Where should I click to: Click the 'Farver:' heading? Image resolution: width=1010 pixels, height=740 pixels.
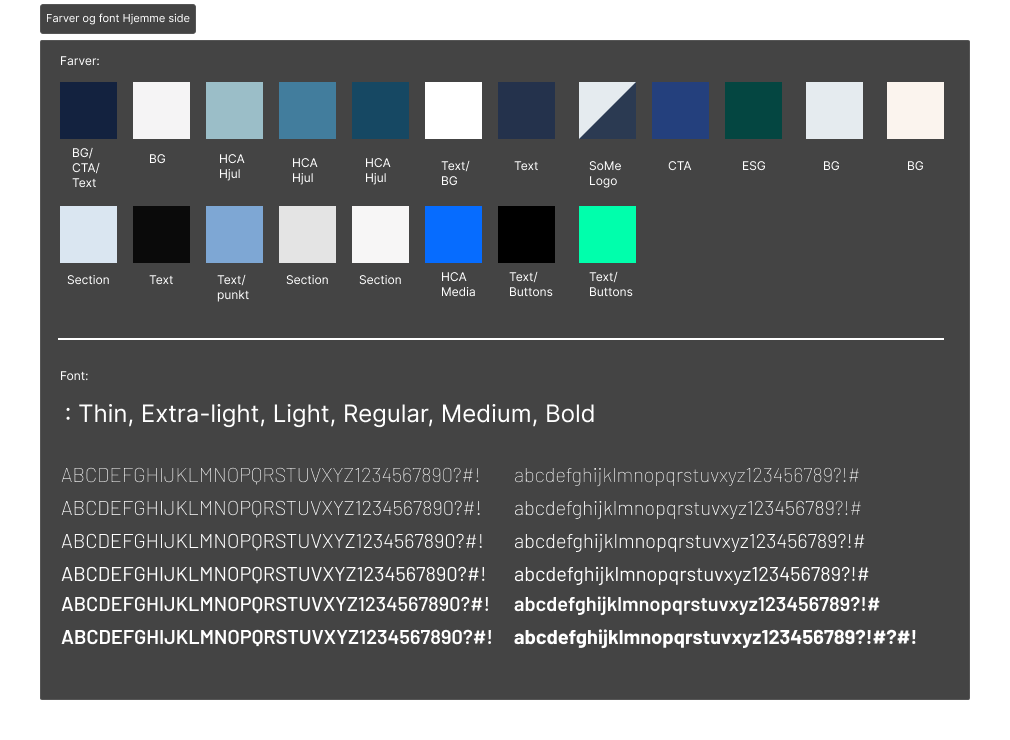[80, 61]
